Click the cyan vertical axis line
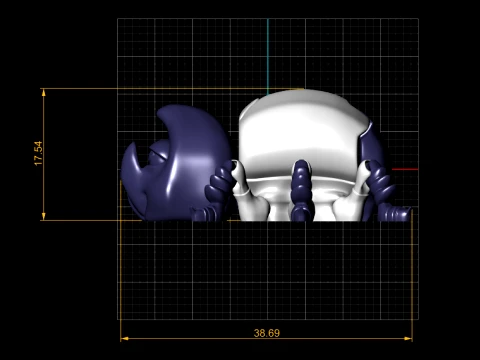 pyautogui.click(x=268, y=57)
